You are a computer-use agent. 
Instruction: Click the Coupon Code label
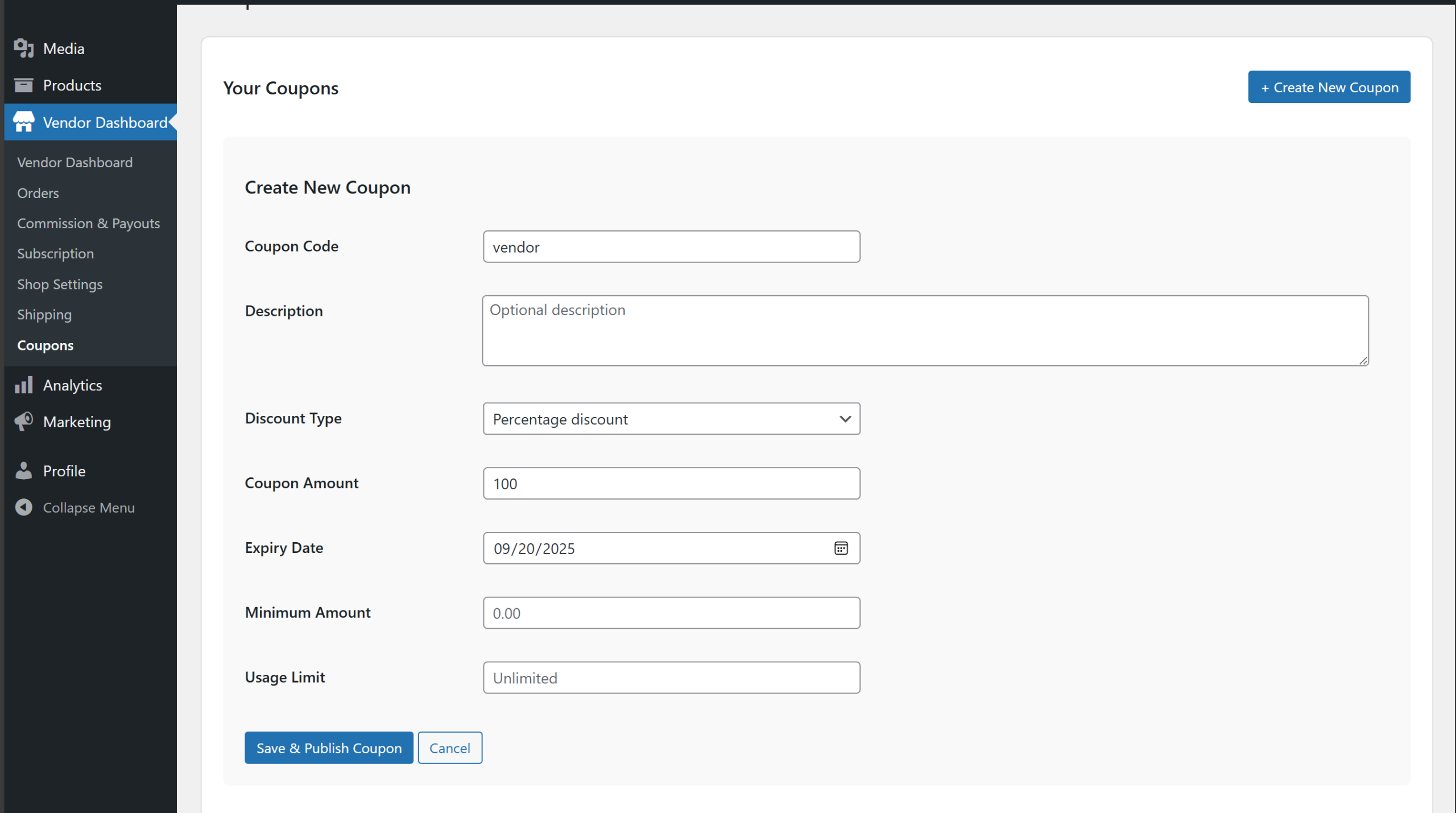[x=292, y=246]
